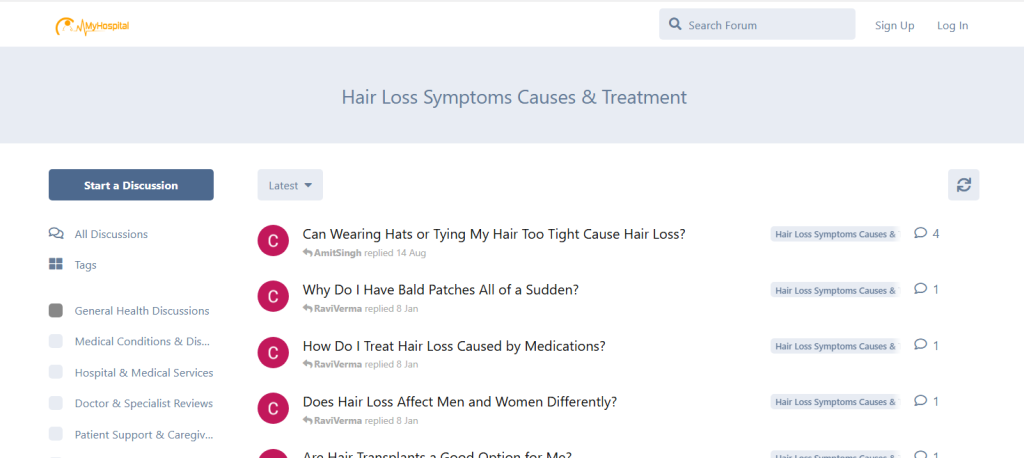
Task: Open the Latest sort dropdown
Action: coord(290,185)
